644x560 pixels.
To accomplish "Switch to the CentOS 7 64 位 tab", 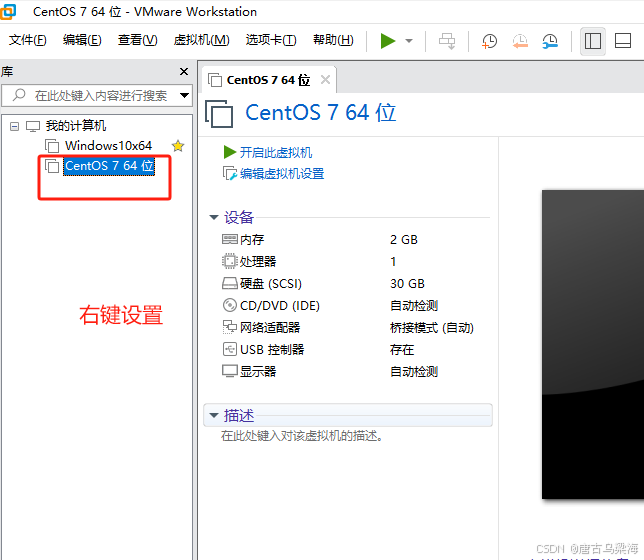I will (268, 80).
